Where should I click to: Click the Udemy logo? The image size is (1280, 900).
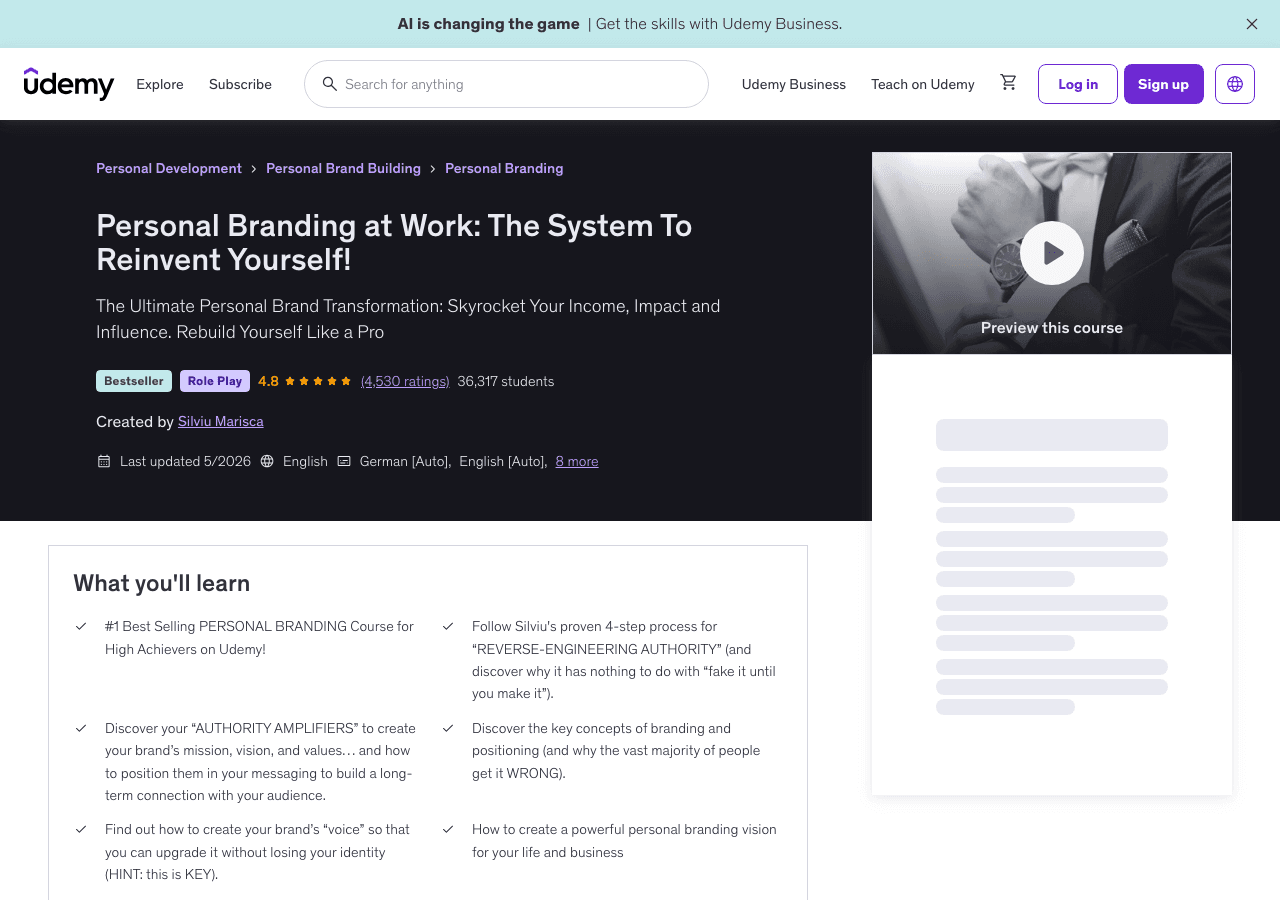point(69,84)
